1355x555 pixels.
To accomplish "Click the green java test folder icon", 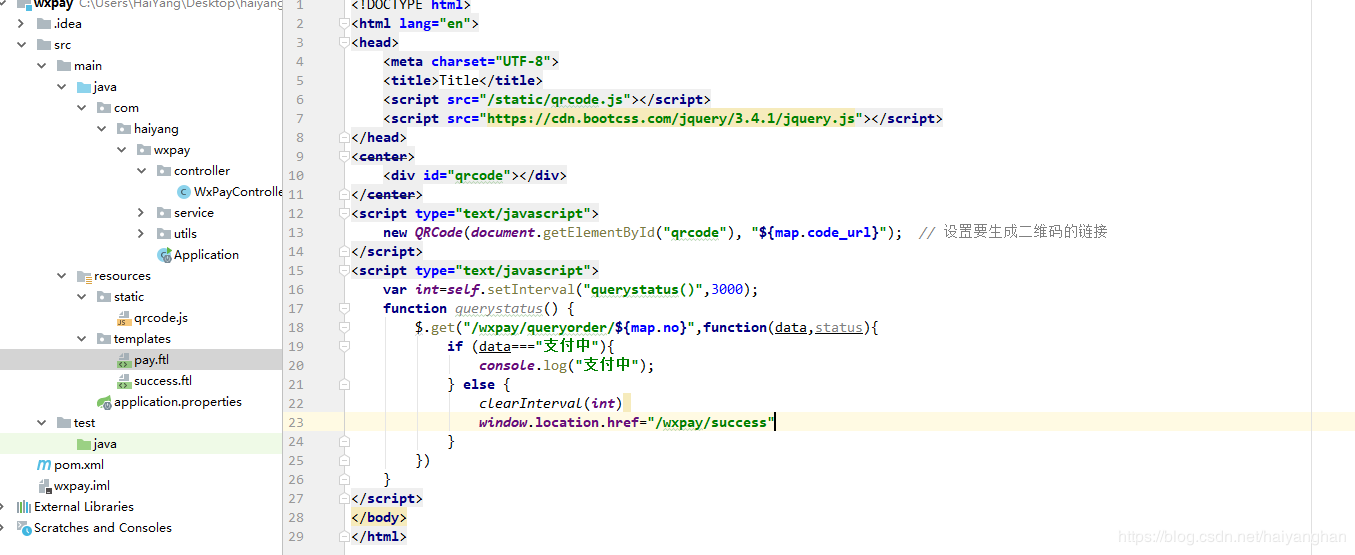I will pos(84,444).
